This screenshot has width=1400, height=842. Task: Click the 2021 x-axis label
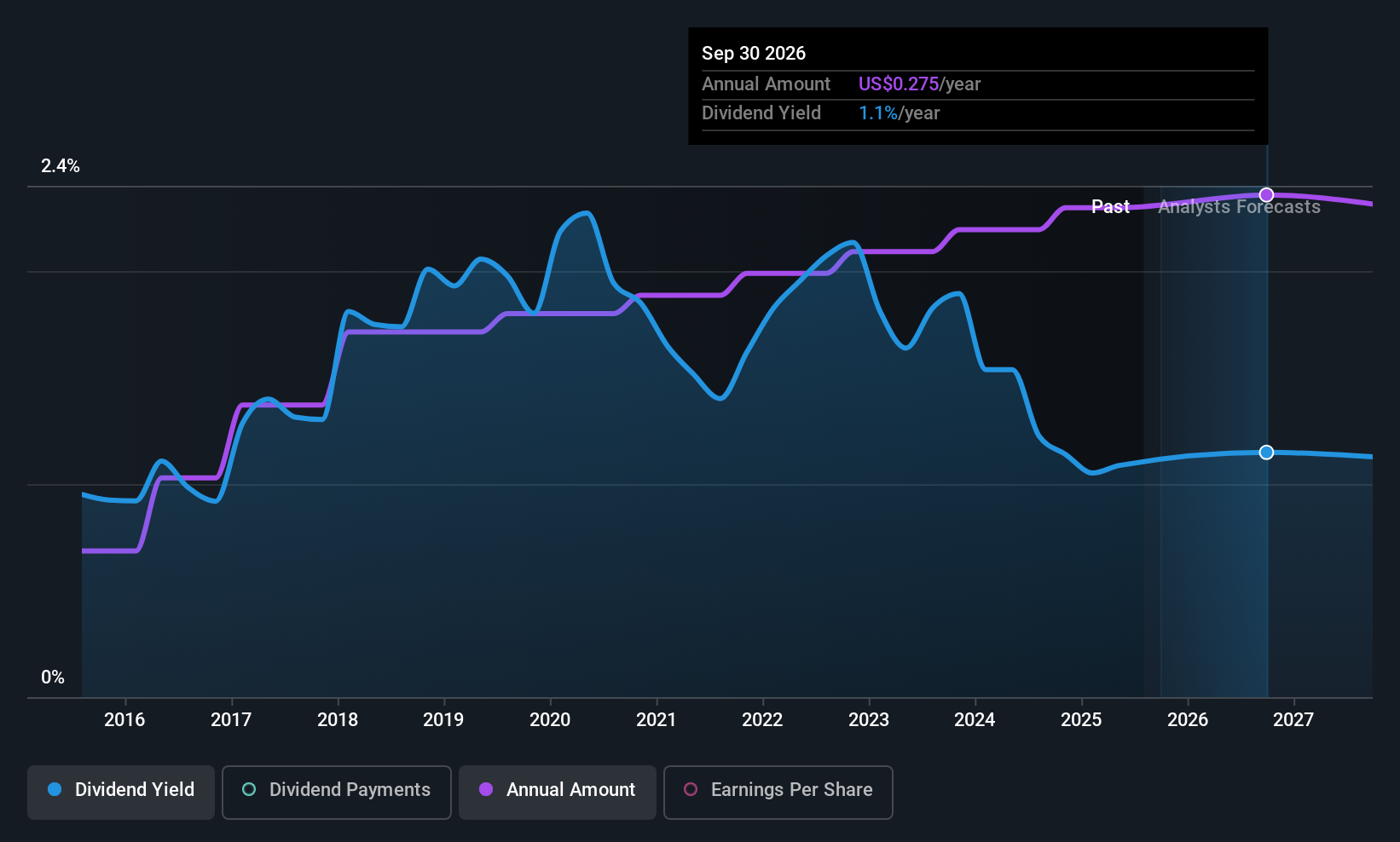click(x=657, y=720)
